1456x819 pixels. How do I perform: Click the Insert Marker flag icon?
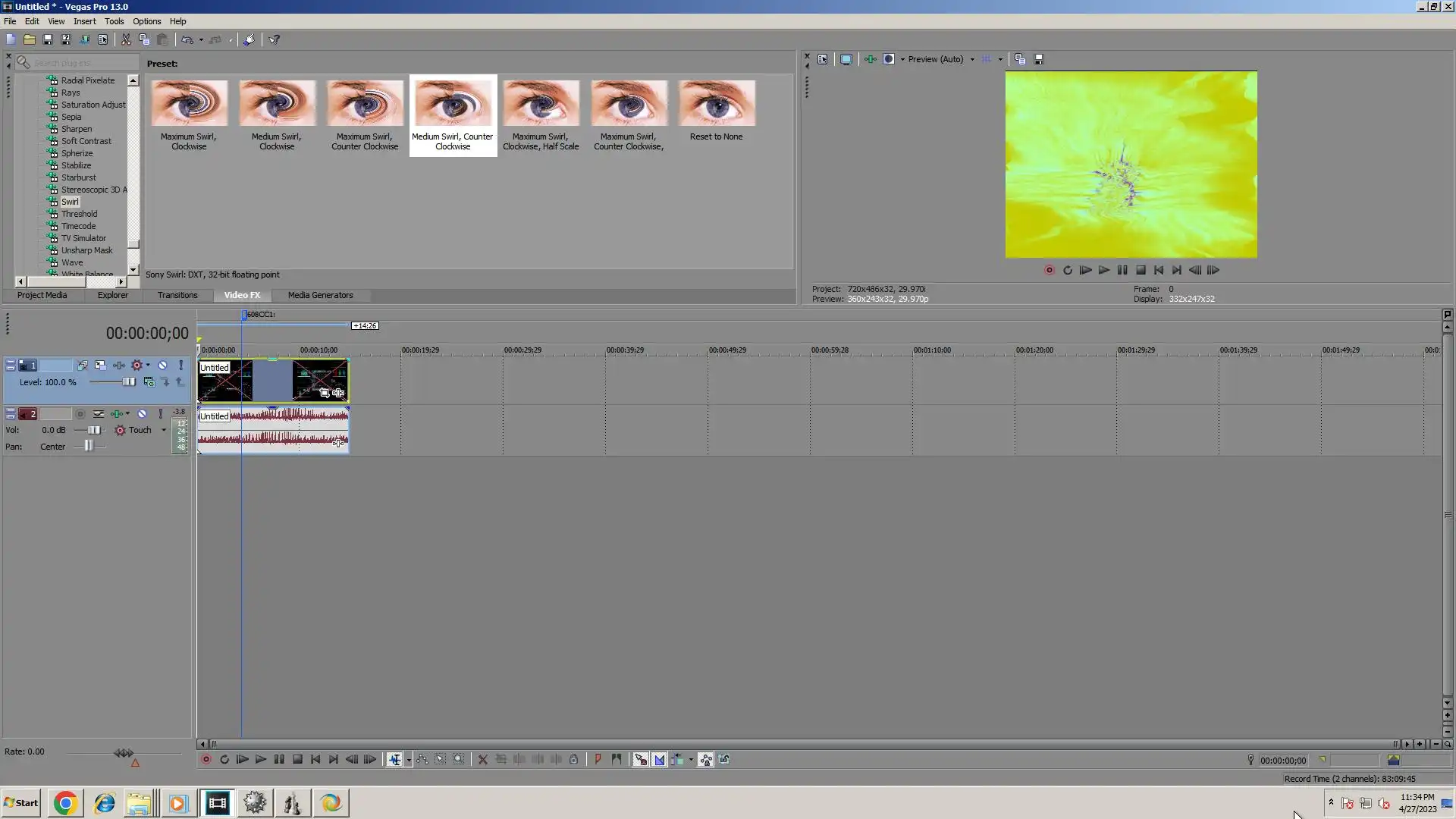598,760
